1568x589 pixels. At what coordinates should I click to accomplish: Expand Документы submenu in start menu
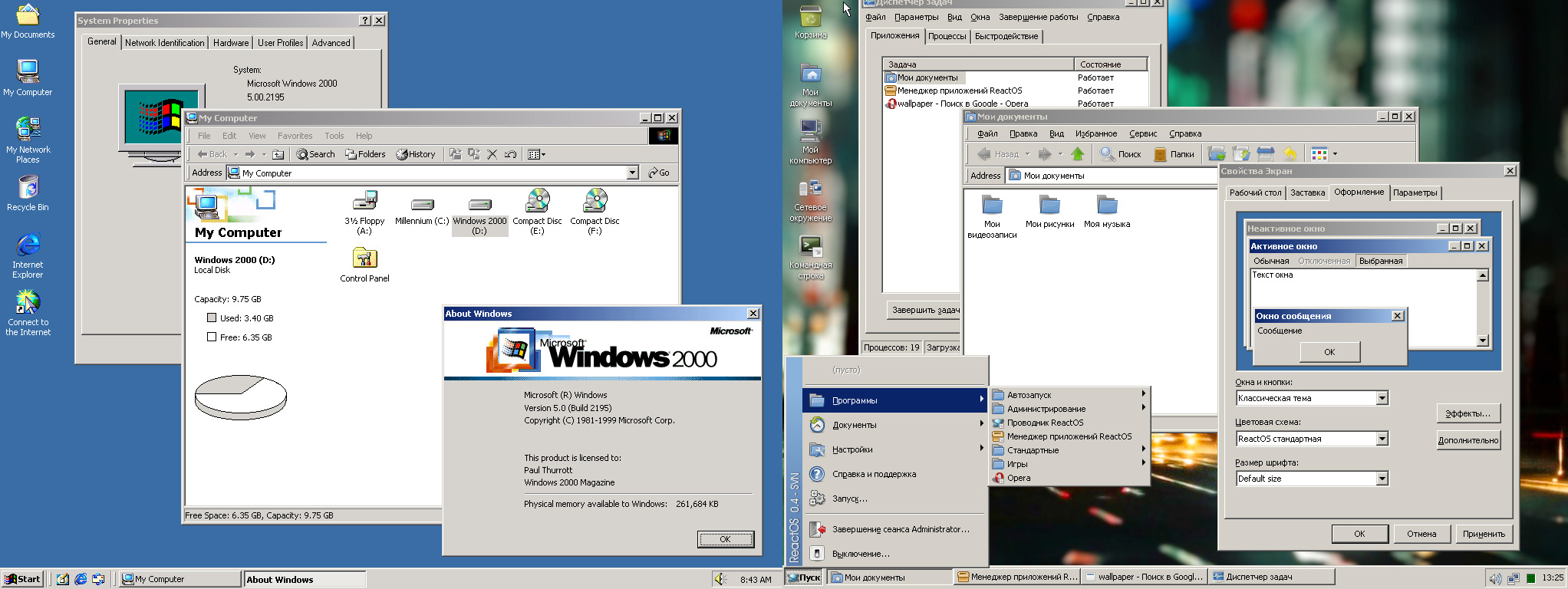click(895, 425)
